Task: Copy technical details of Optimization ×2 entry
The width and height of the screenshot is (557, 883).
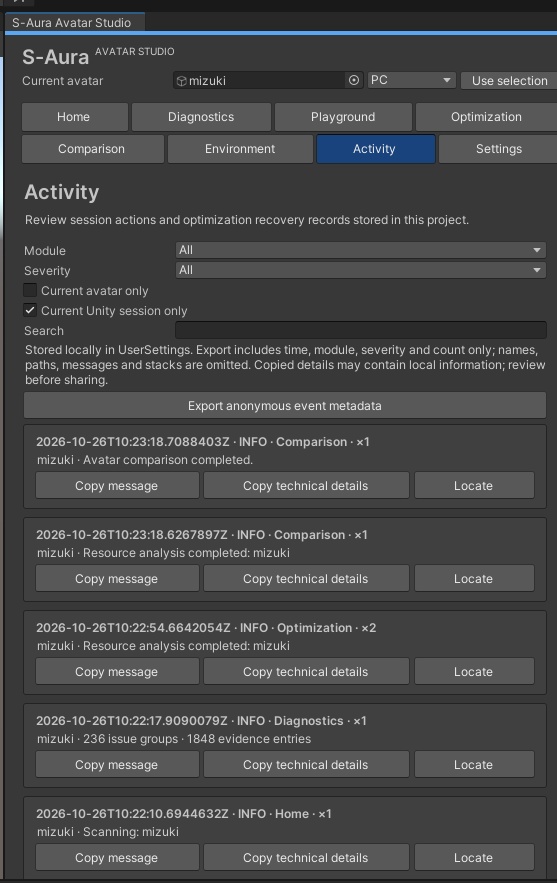Action: [306, 671]
